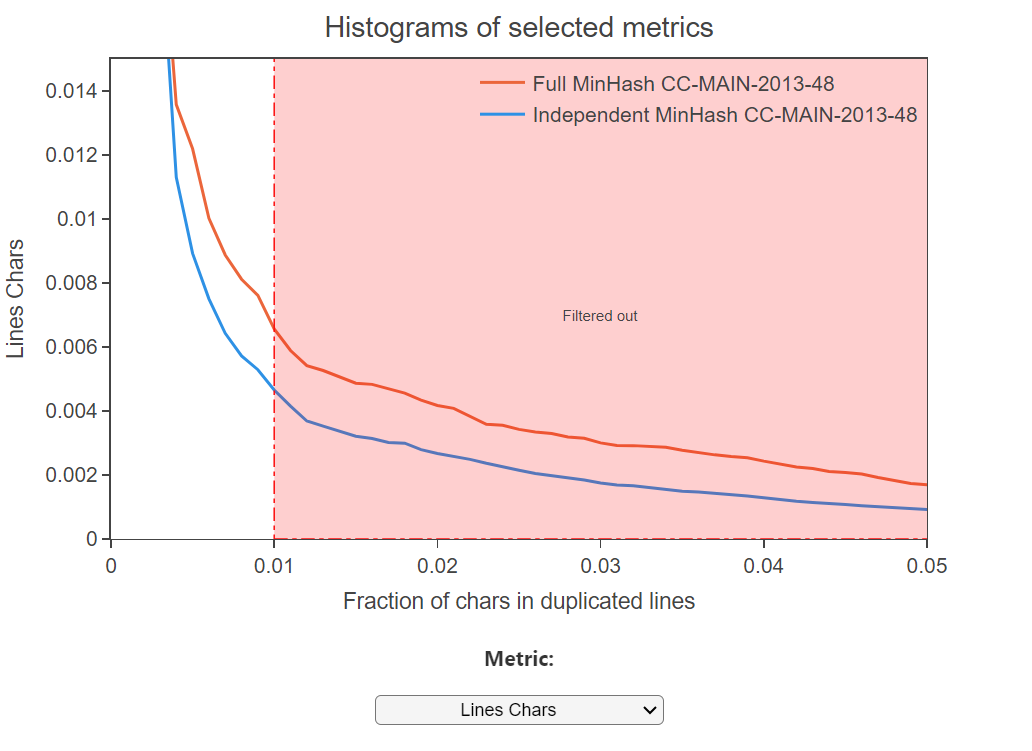Click the 0.014 tick label on the y-axis

[x=72, y=92]
